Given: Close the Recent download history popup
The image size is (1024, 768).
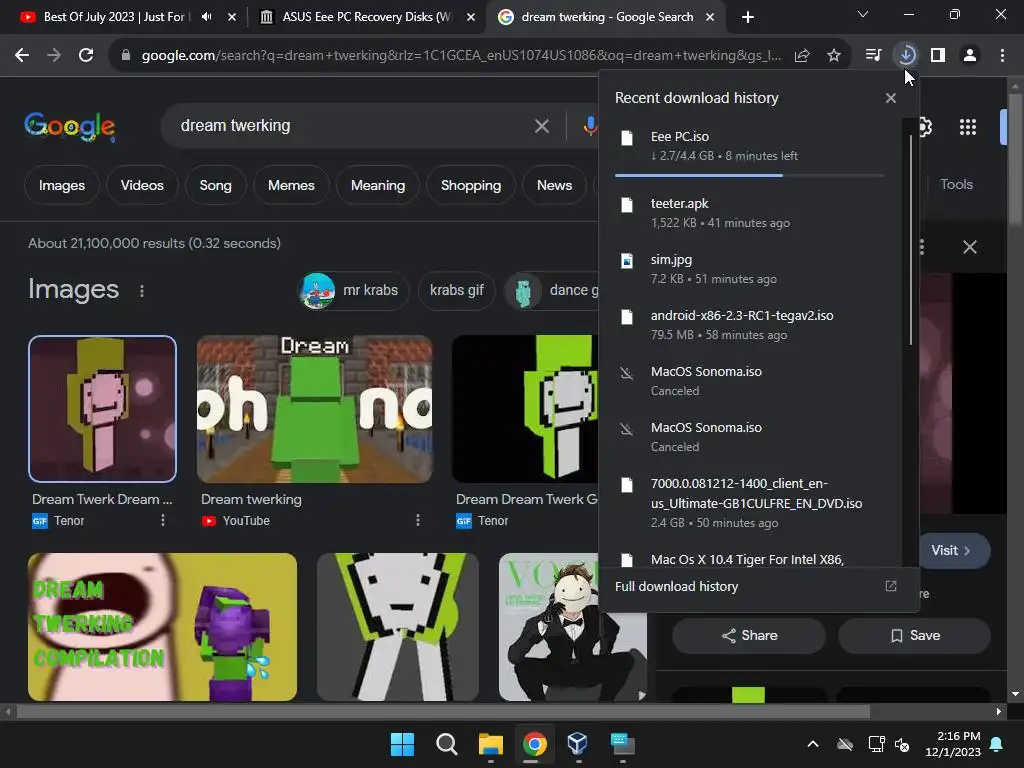Looking at the screenshot, I should pyautogui.click(x=891, y=98).
